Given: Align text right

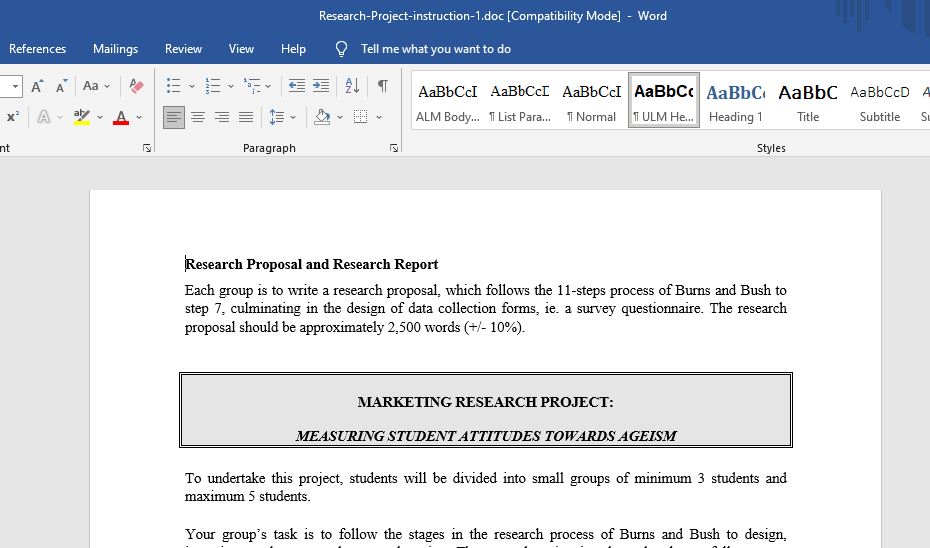Looking at the screenshot, I should (222, 117).
